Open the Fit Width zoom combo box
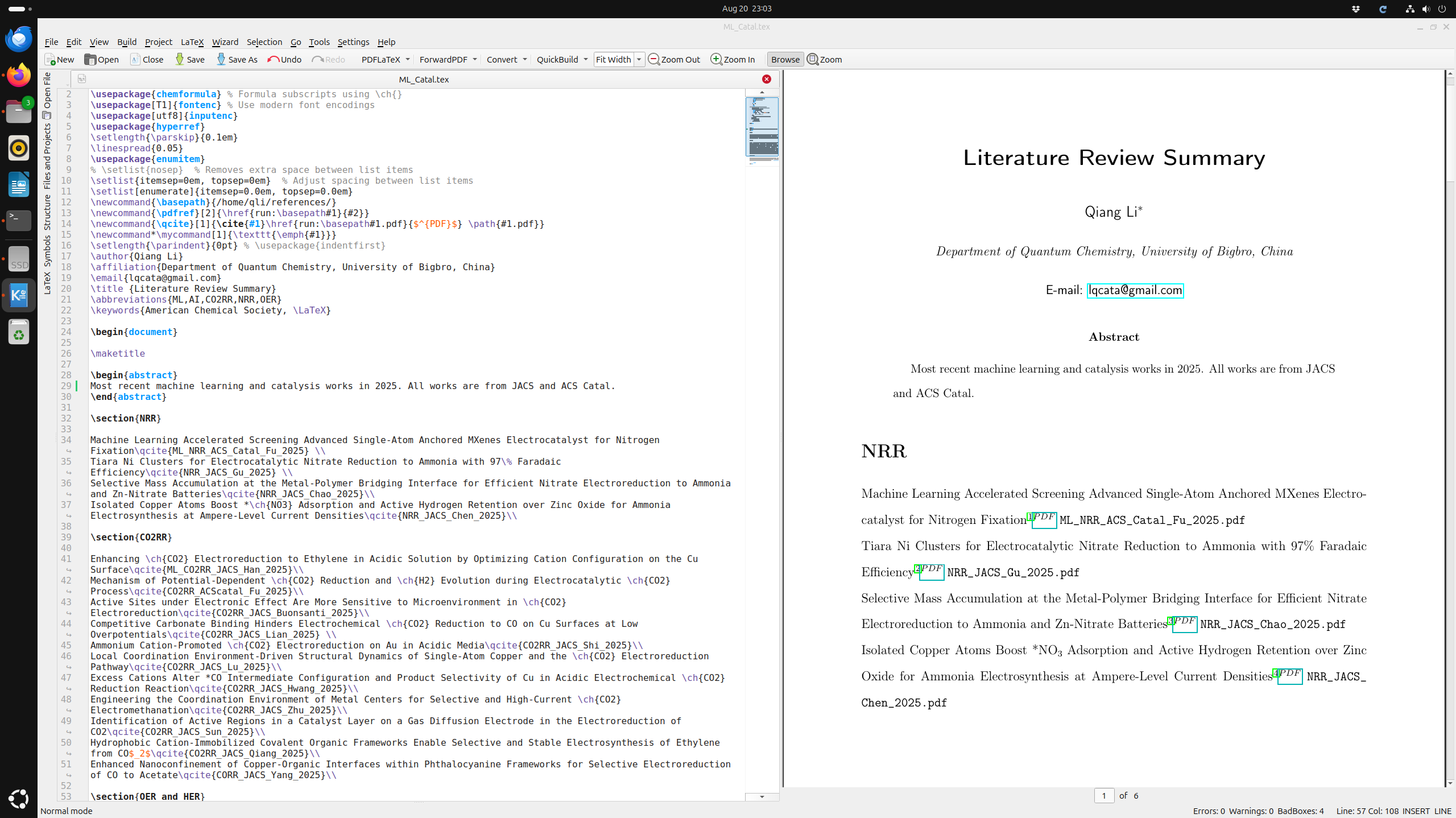This screenshot has height=818, width=1456. click(x=619, y=59)
